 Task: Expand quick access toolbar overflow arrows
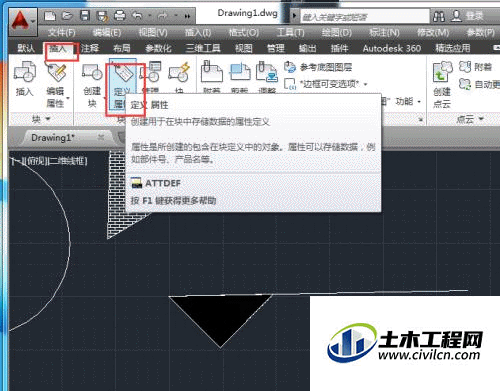point(187,16)
